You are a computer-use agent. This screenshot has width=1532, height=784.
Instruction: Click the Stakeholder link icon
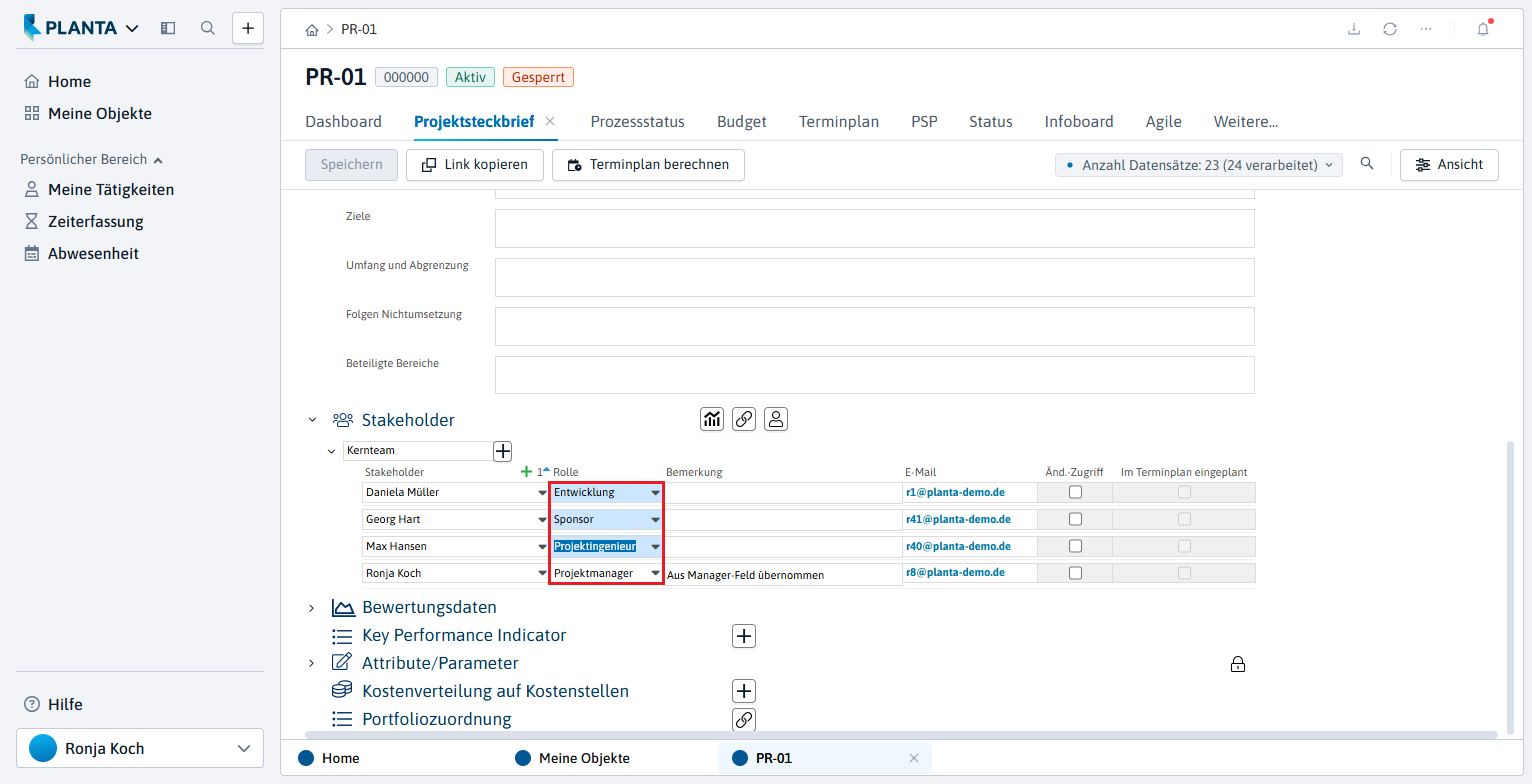[x=744, y=419]
